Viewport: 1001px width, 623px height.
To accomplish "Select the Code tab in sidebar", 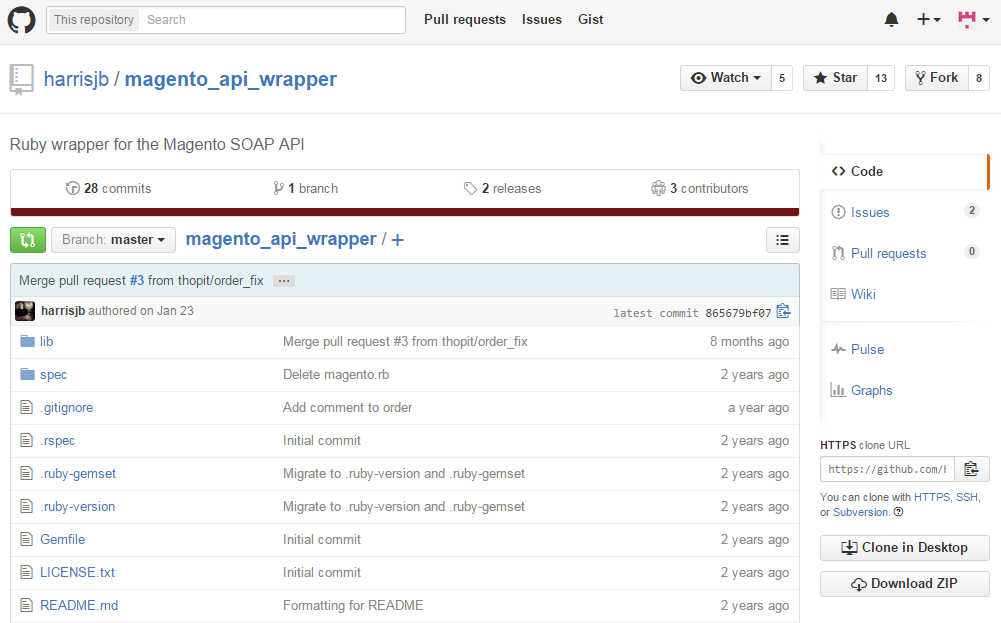I will click(x=904, y=171).
